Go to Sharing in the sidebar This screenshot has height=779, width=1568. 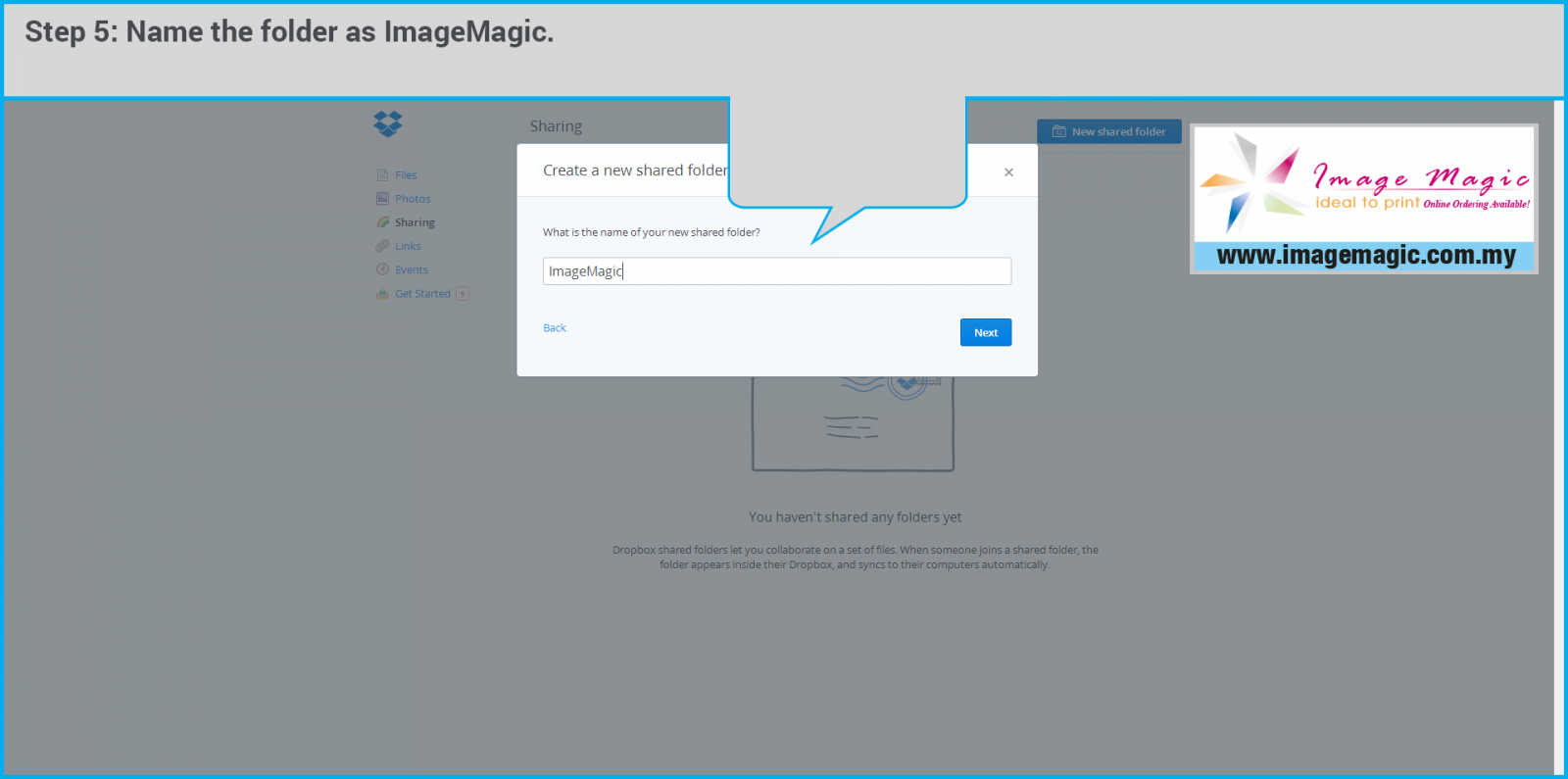coord(415,222)
